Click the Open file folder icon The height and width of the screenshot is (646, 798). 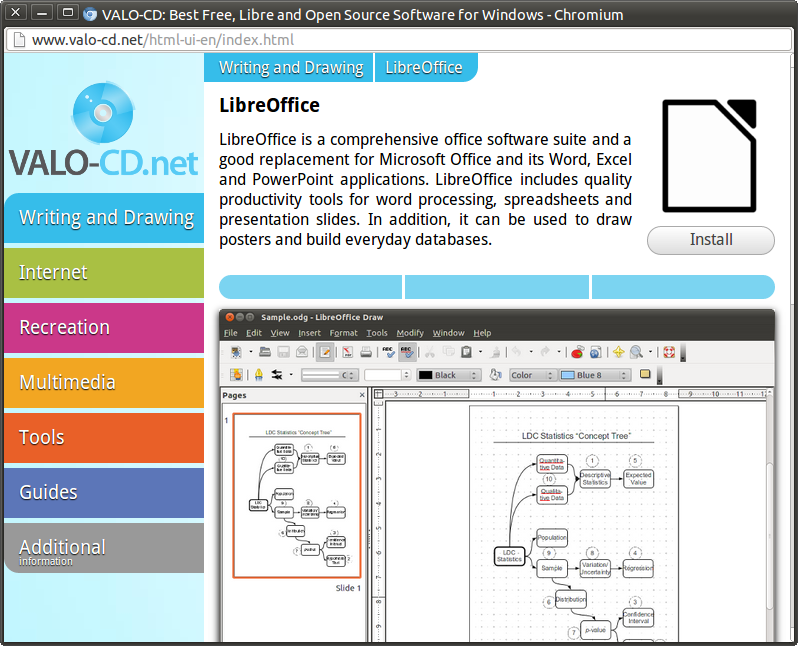point(265,352)
